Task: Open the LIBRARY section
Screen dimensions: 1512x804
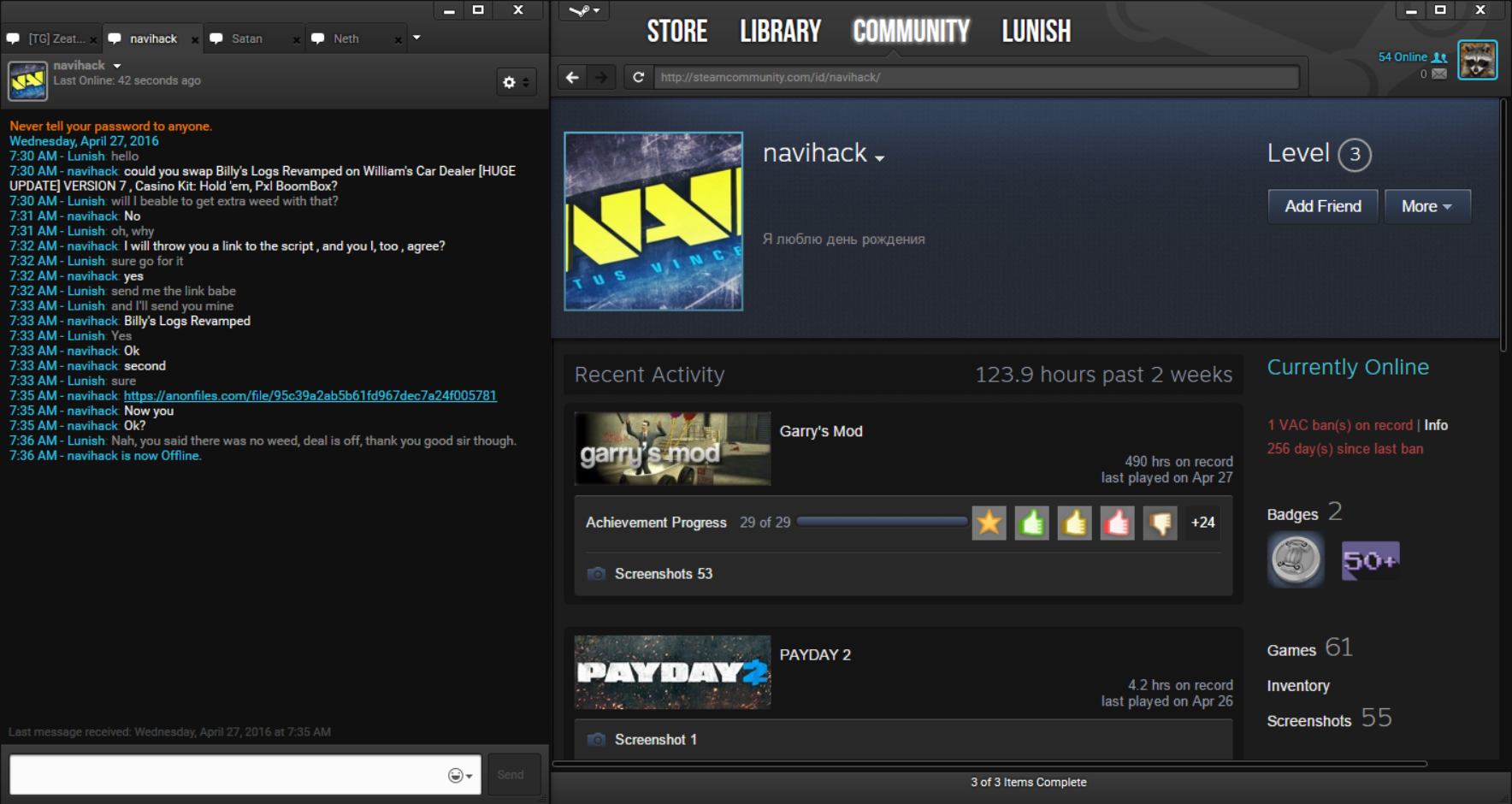Action: (x=780, y=32)
